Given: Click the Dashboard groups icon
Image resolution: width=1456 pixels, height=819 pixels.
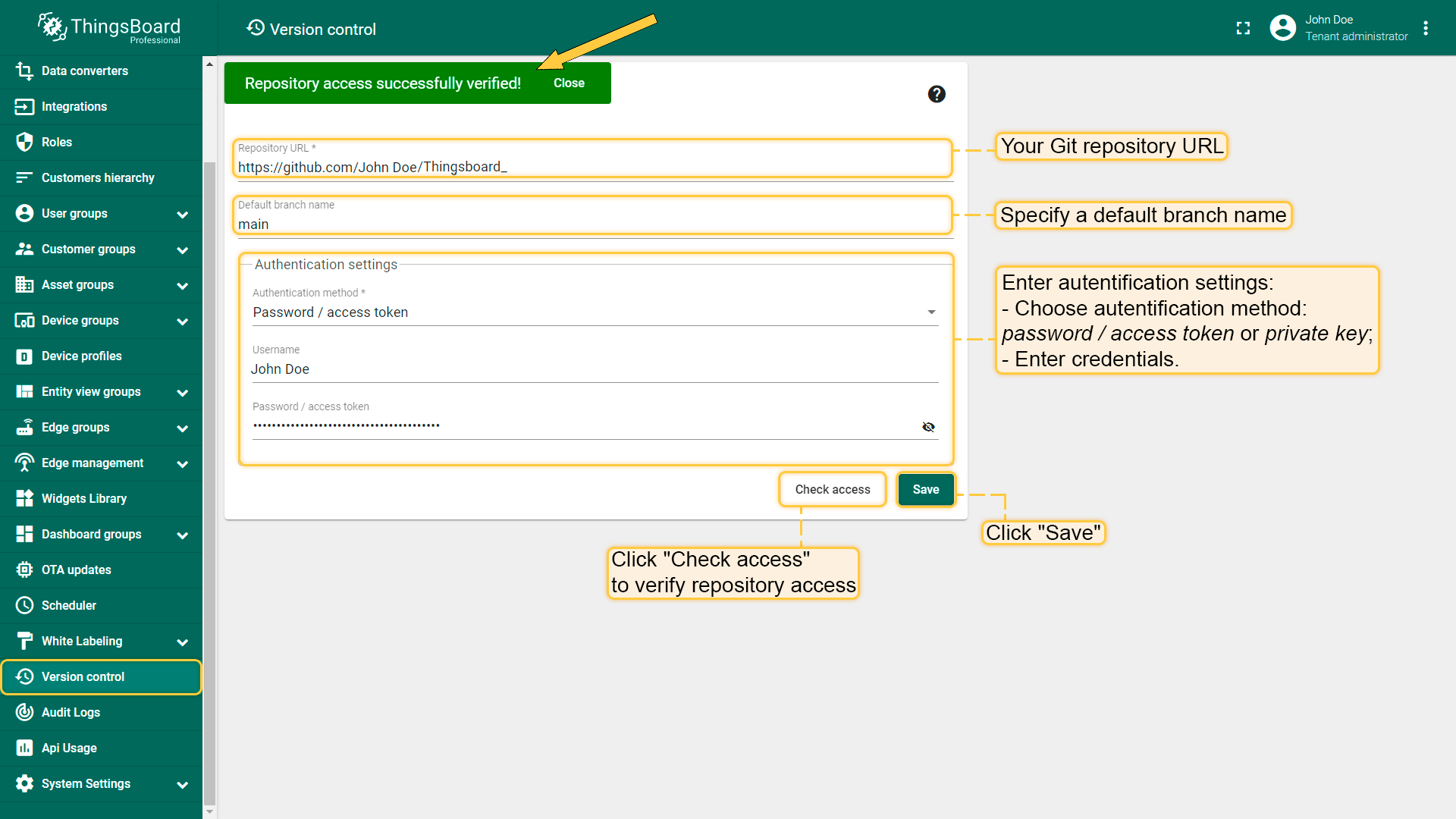Looking at the screenshot, I should (x=24, y=534).
